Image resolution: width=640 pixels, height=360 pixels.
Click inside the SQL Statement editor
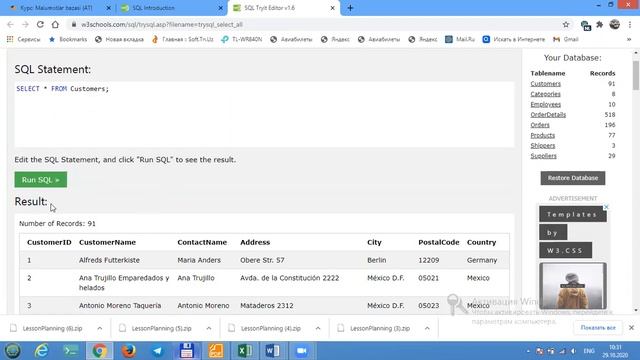[x=264, y=114]
